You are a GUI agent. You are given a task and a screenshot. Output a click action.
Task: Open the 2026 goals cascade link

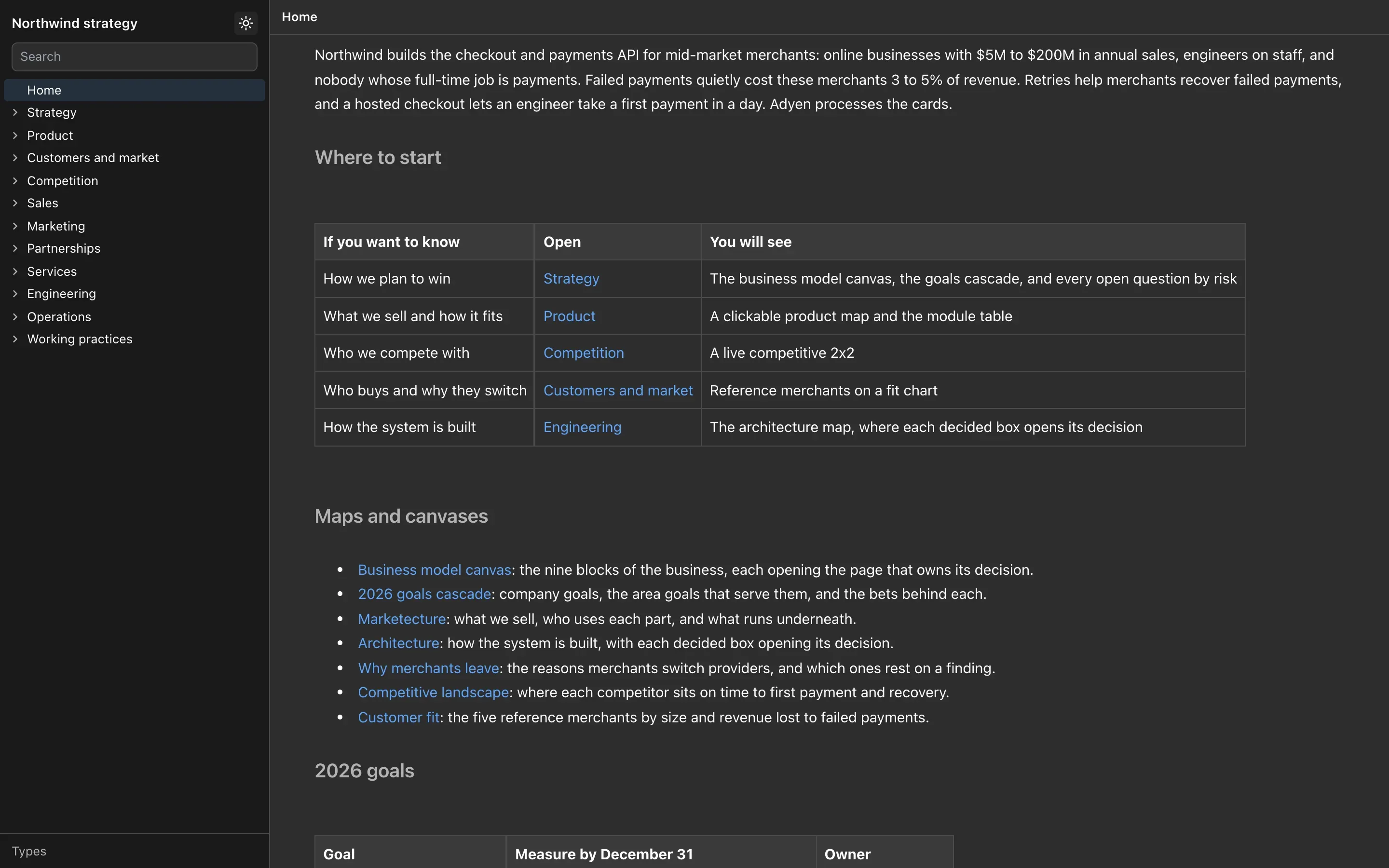point(424,594)
